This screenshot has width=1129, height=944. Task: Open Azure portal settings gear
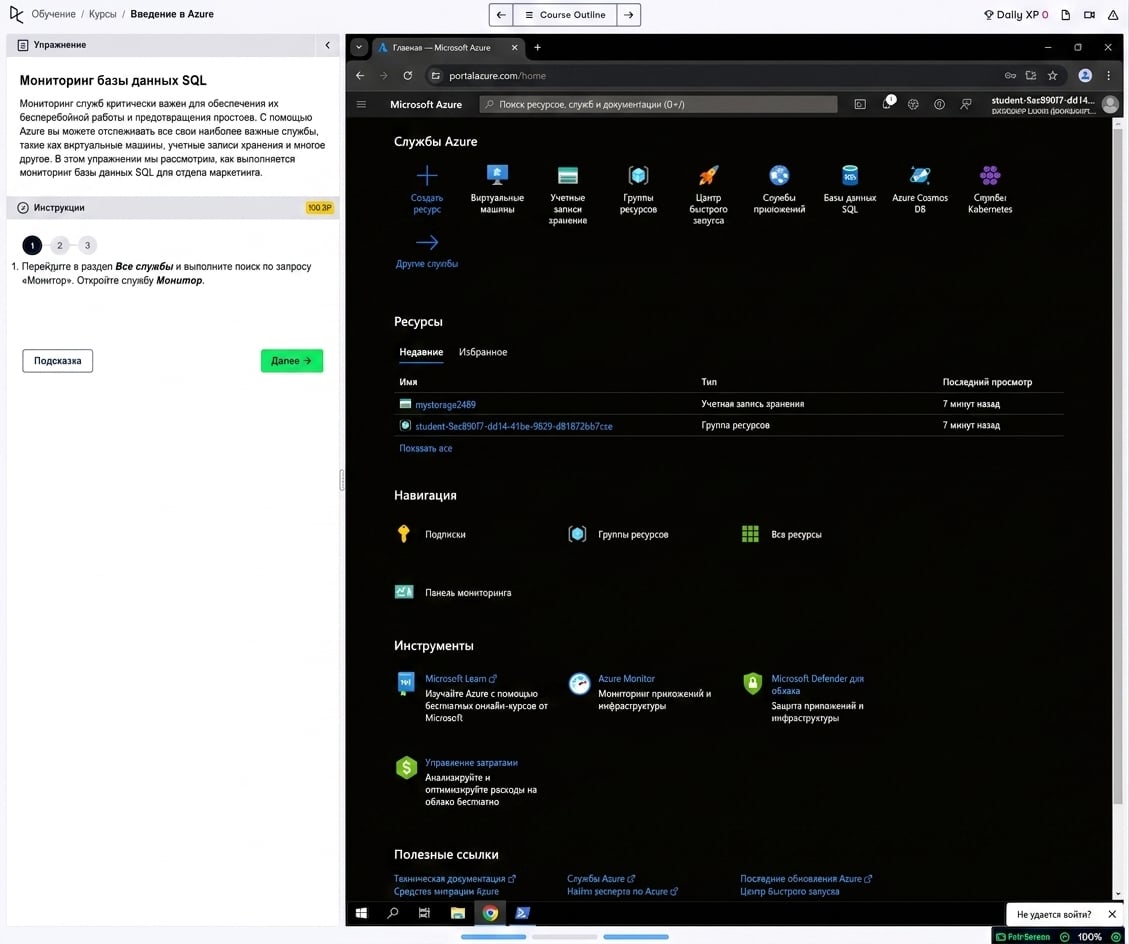[x=913, y=104]
